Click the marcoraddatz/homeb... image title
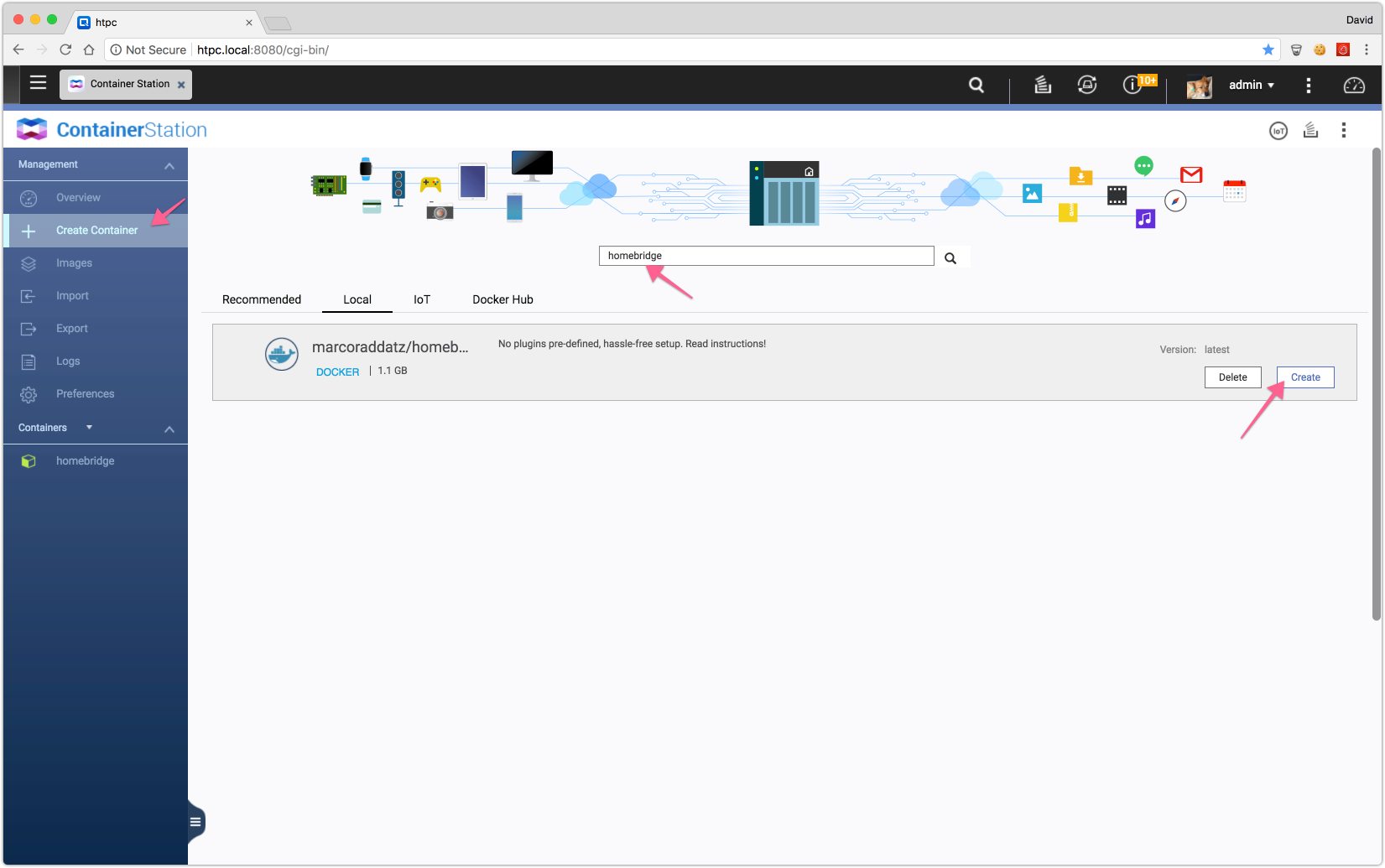The height and width of the screenshot is (868, 1385). click(390, 347)
